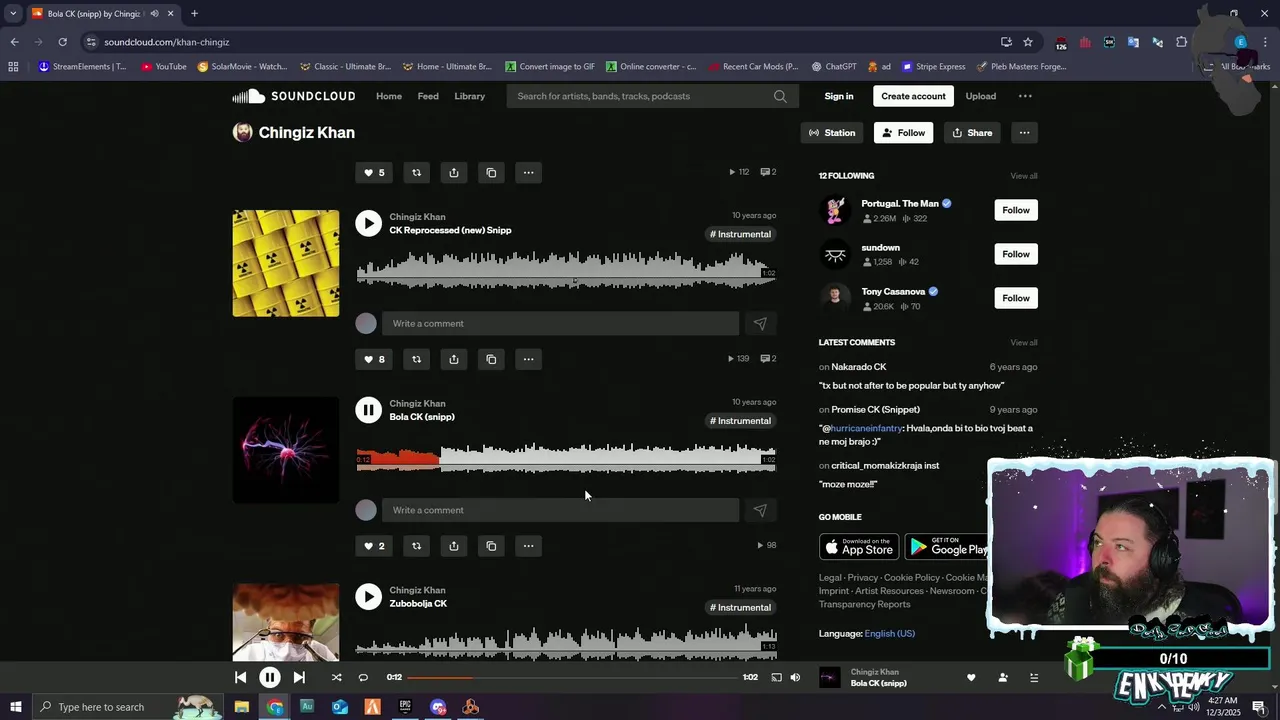The image size is (1280, 720).
Task: Open English (US) language selector
Action: tap(889, 633)
